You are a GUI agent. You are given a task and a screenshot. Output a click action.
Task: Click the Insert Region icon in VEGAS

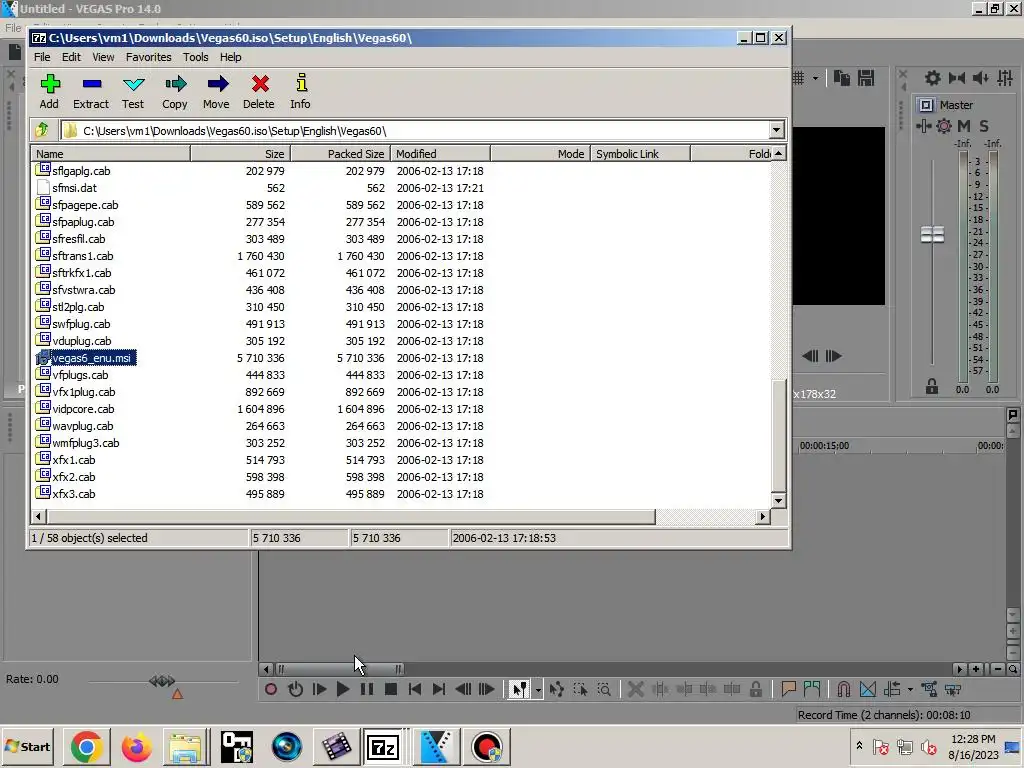(812, 689)
